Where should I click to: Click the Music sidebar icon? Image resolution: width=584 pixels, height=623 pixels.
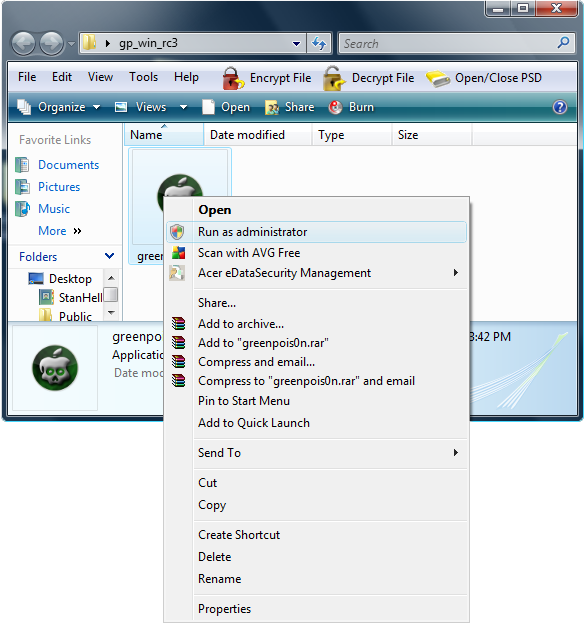point(22,209)
